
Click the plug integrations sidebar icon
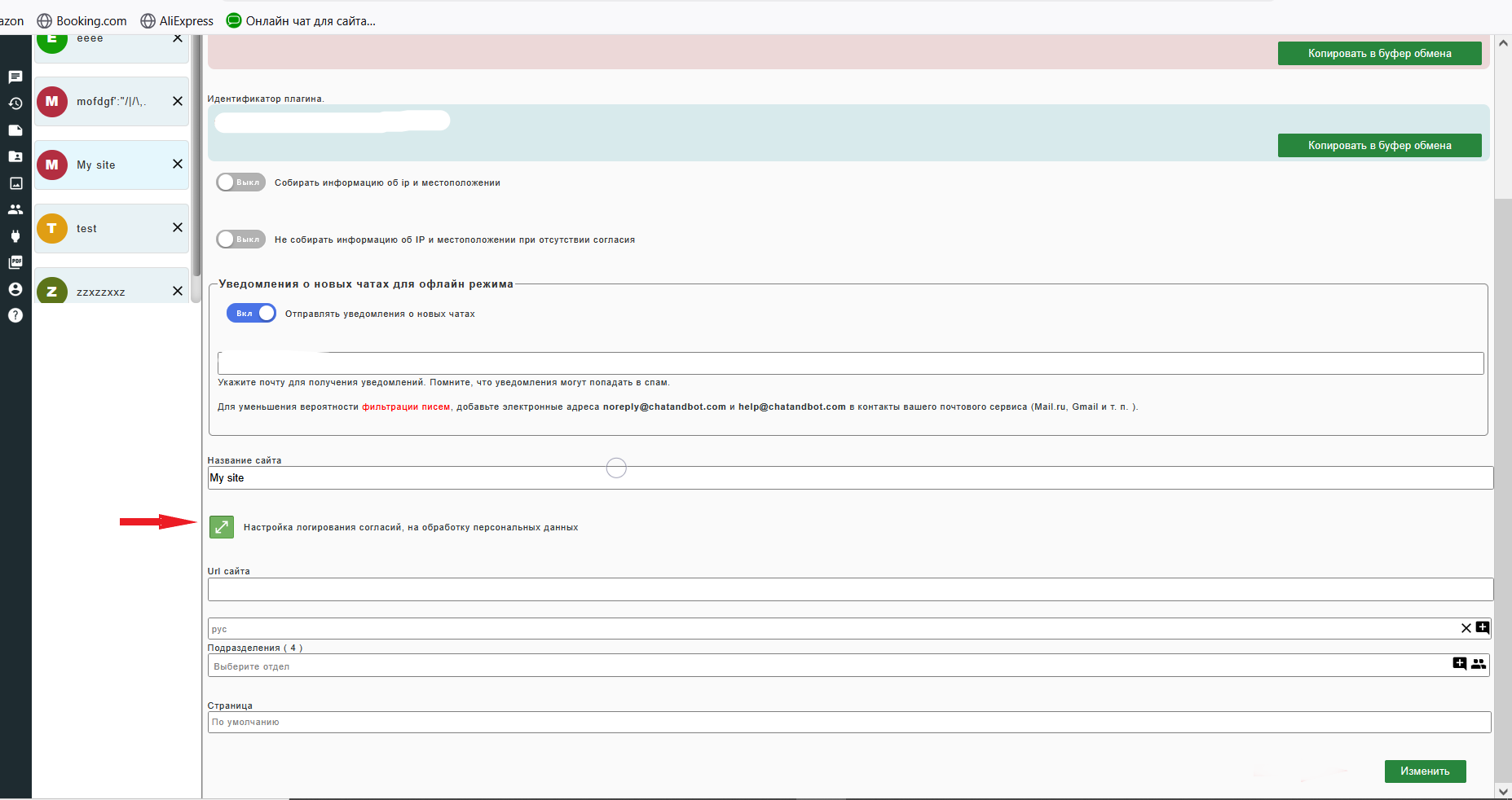click(x=15, y=236)
